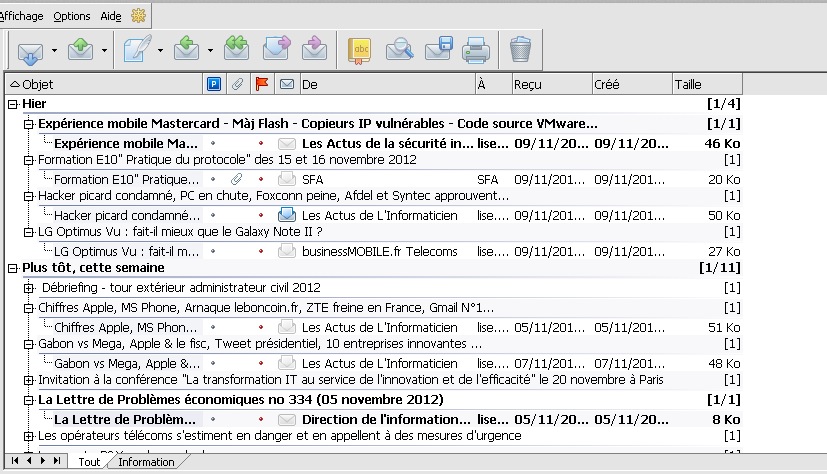Viewport: 827px width, 474px height.
Task: Switch to the Information tab
Action: click(145, 462)
